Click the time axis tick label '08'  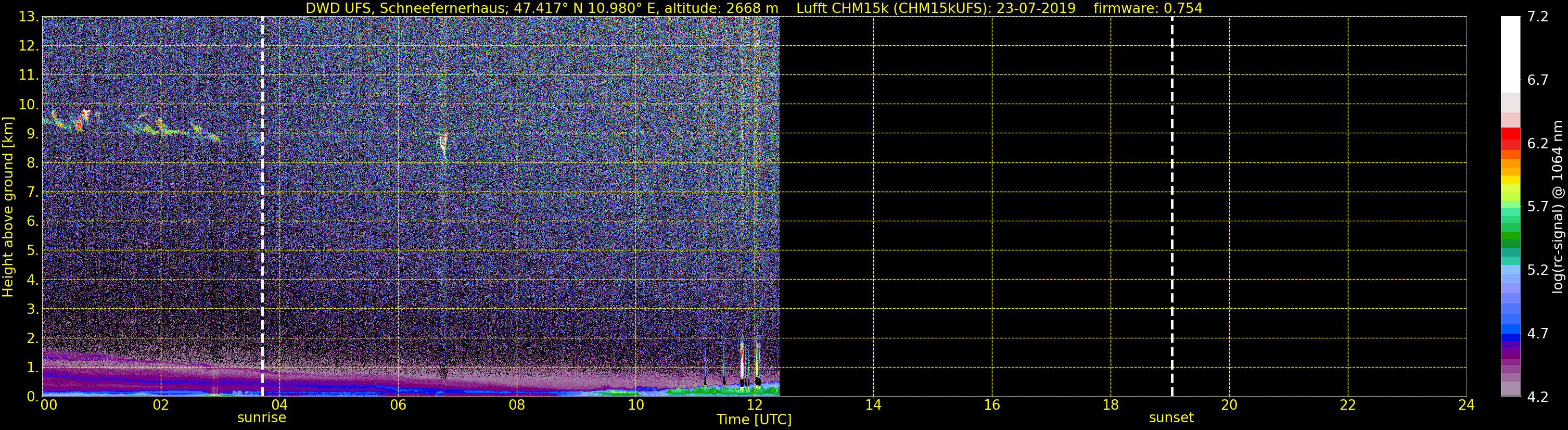click(x=517, y=405)
